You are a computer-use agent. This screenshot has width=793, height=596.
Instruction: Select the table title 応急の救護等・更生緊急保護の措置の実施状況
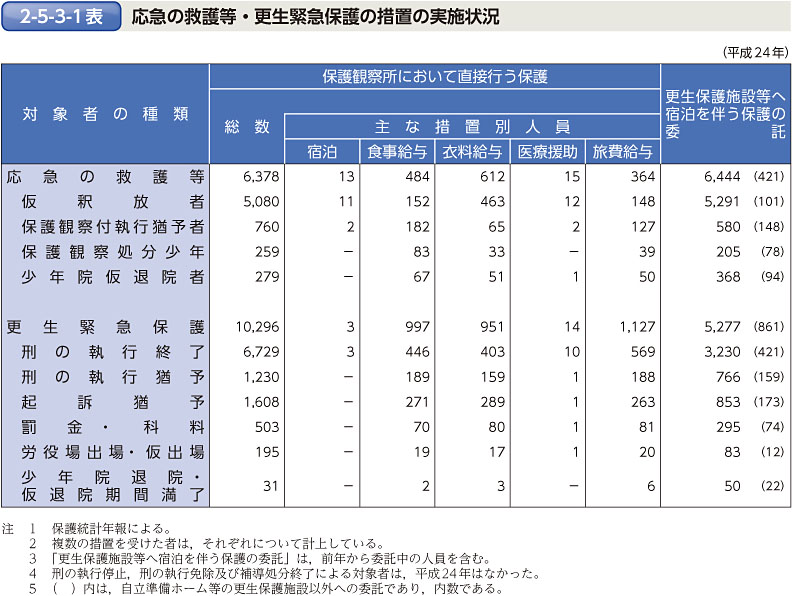(x=315, y=17)
